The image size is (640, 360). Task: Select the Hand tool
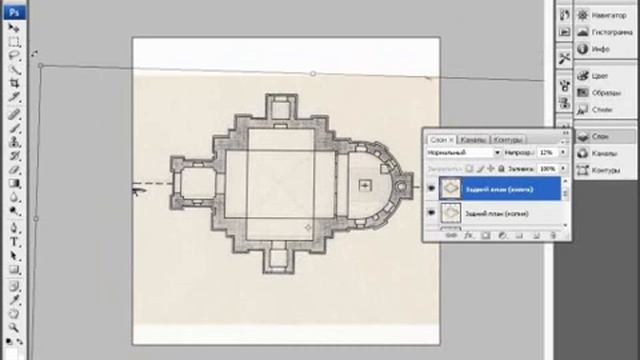[x=14, y=314]
